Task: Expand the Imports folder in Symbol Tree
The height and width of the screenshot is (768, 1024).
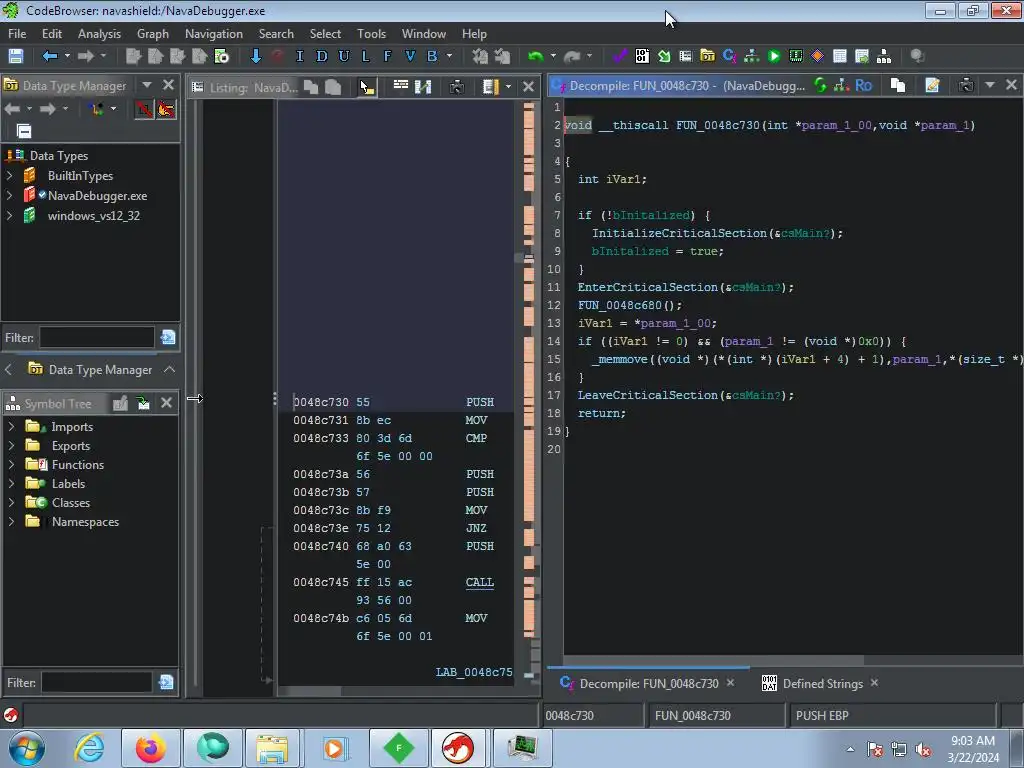Action: [x=11, y=426]
